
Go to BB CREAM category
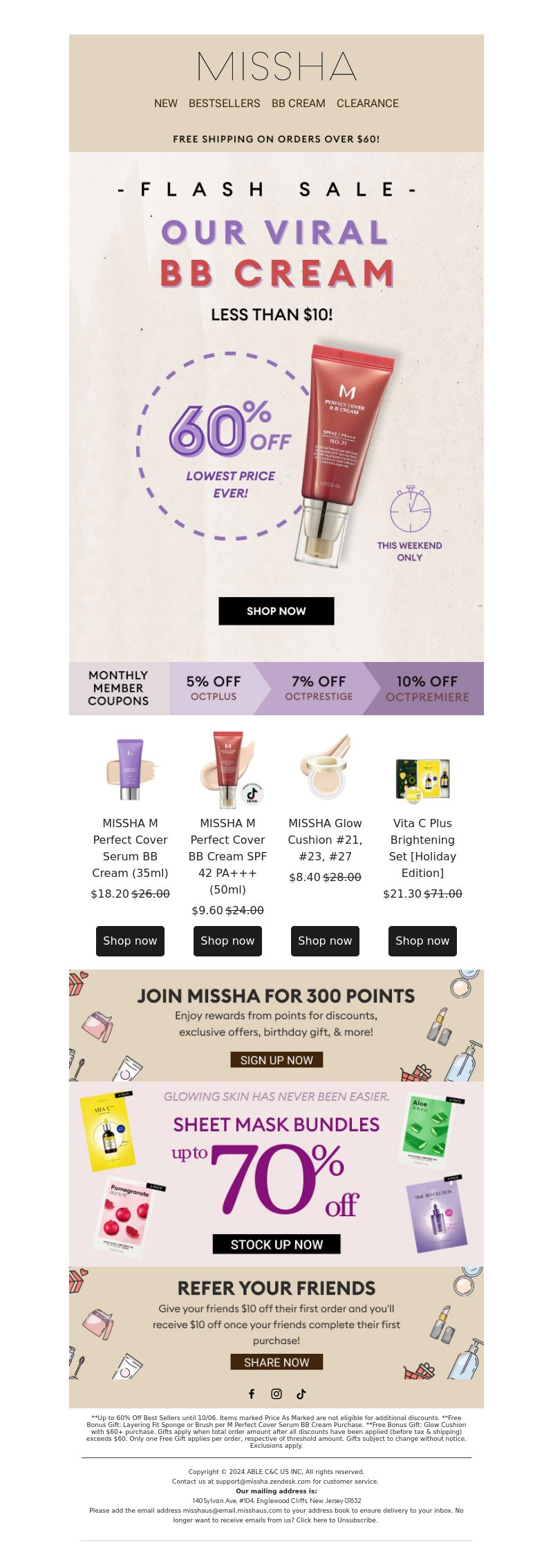click(299, 103)
